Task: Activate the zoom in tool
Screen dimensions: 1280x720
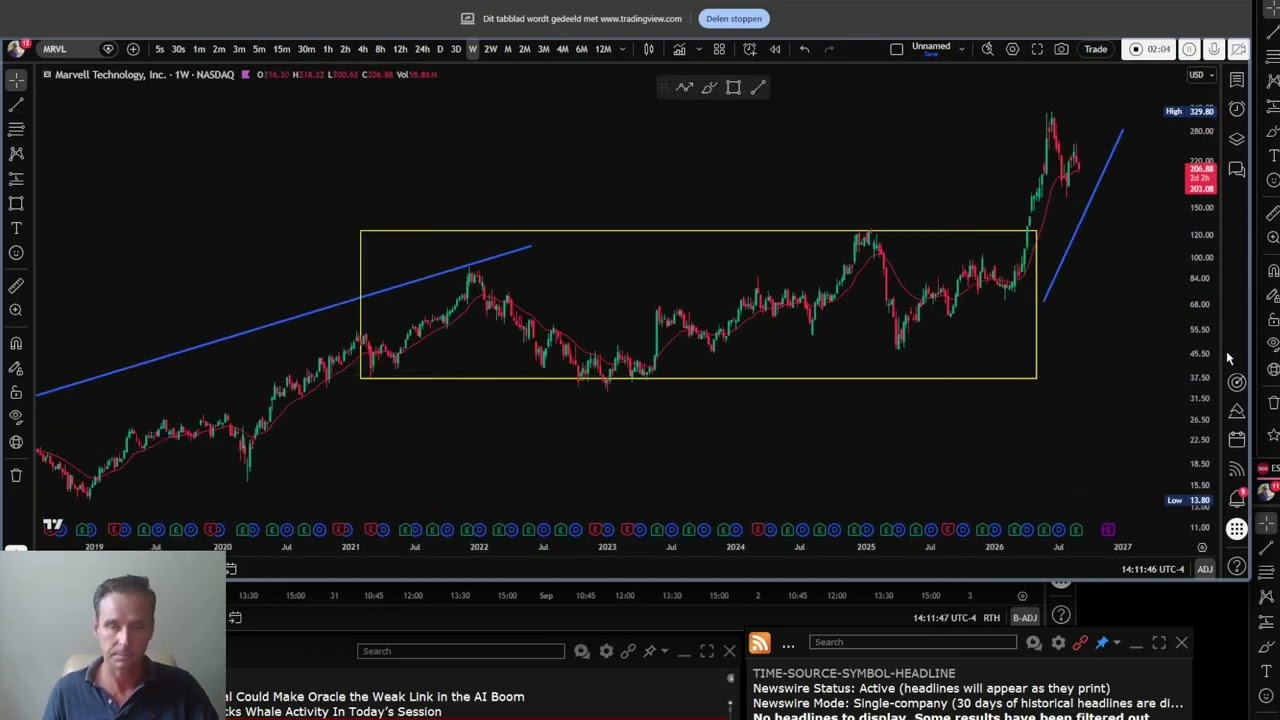Action: (x=16, y=310)
